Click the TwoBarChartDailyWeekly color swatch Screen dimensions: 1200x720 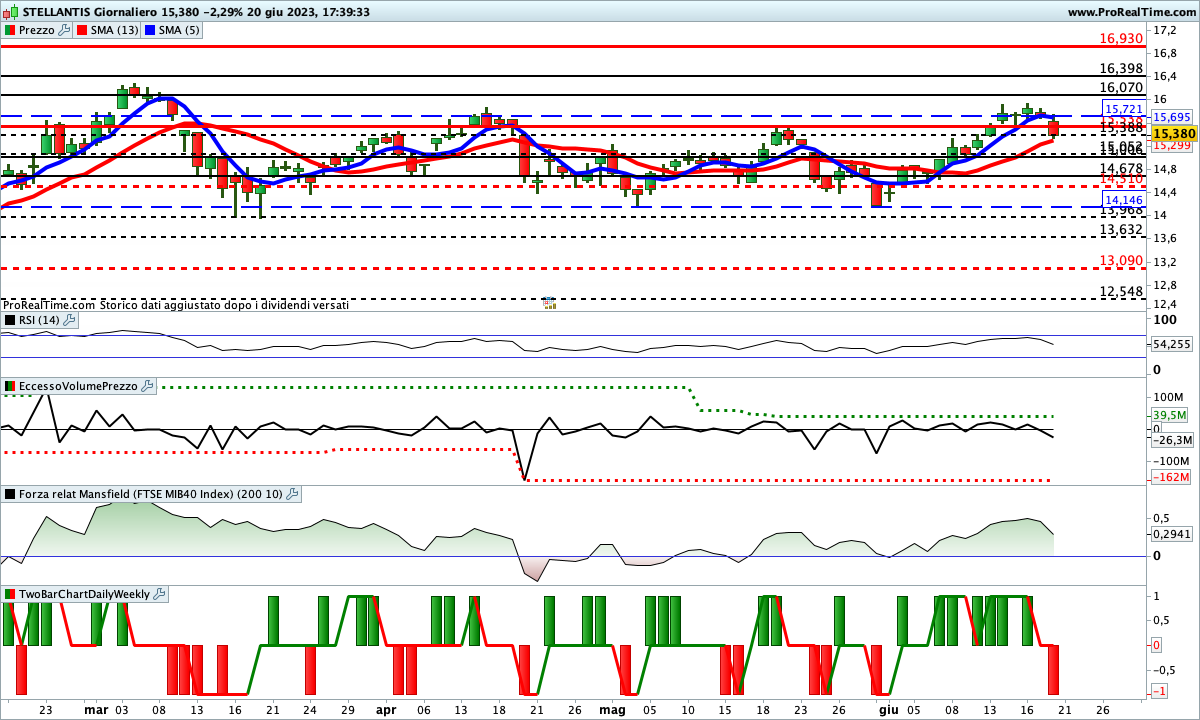(10, 594)
